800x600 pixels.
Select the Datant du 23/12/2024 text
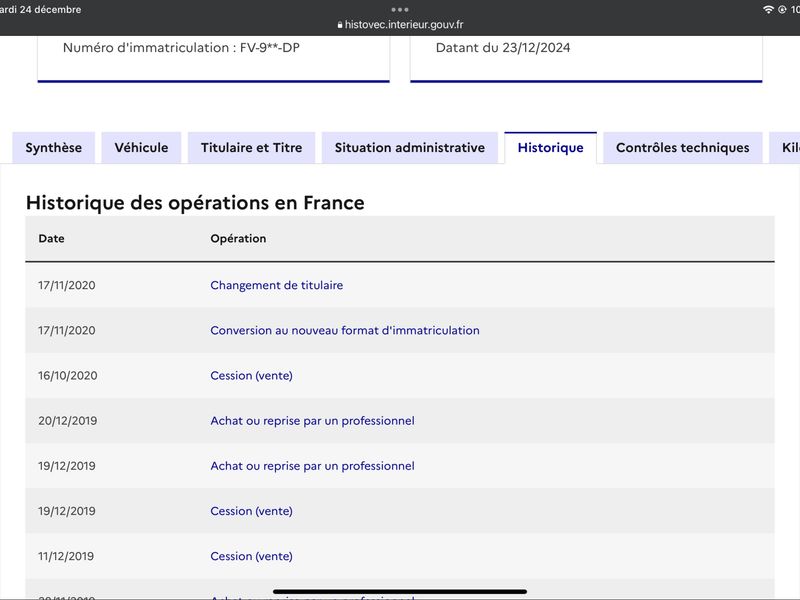pyautogui.click(x=503, y=48)
